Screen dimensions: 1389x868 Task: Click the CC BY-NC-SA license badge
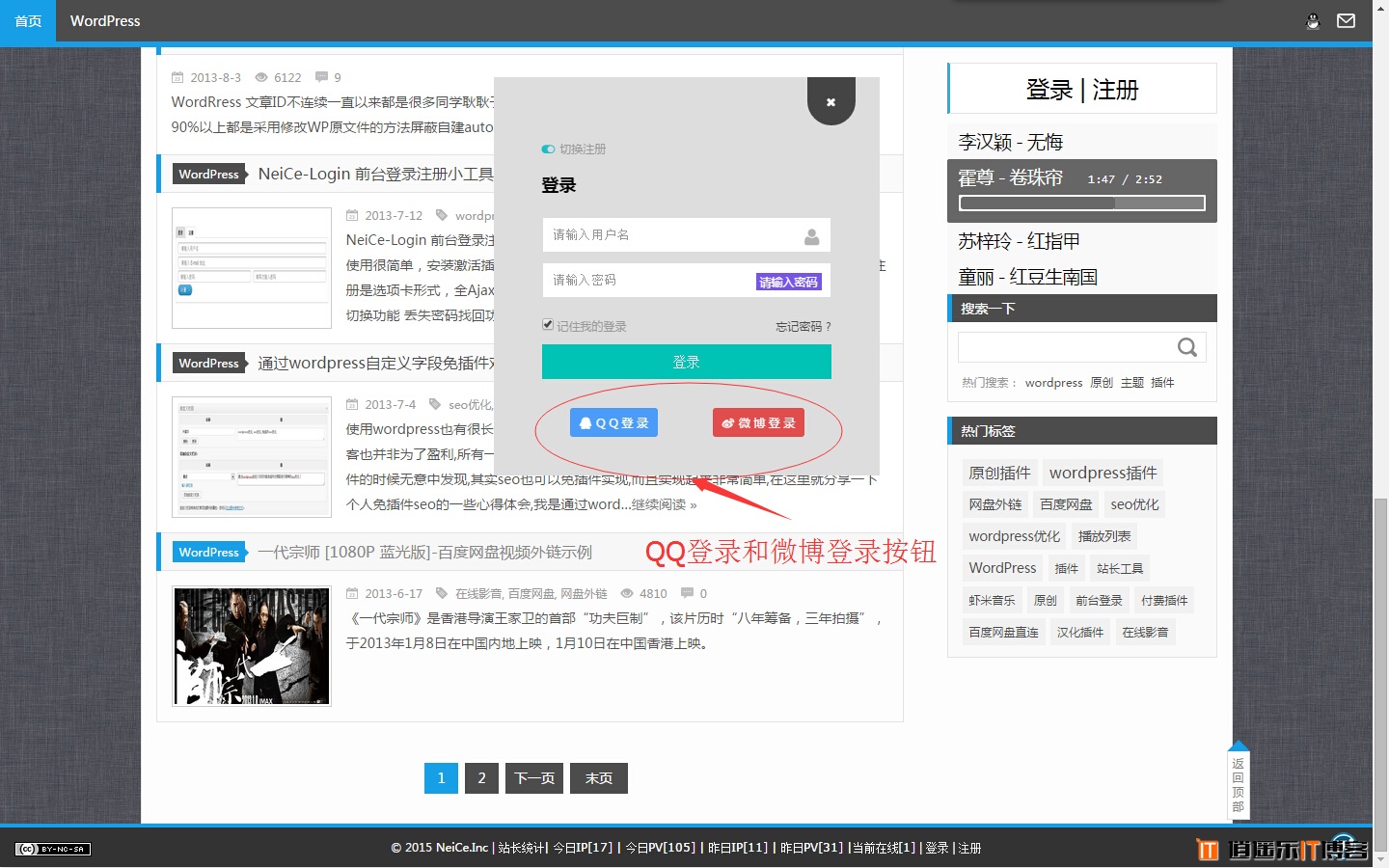coord(53,849)
